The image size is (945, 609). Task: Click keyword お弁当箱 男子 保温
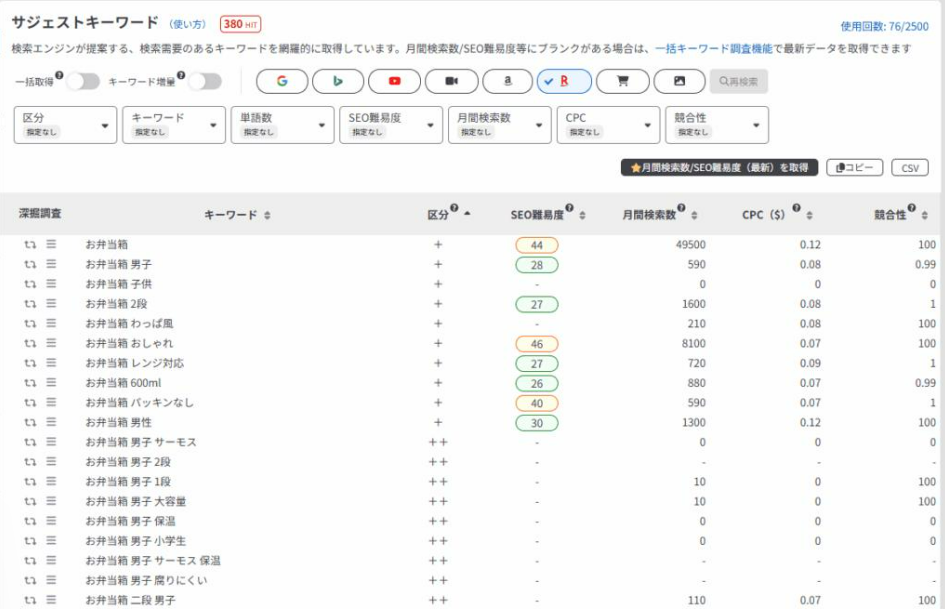(130, 521)
